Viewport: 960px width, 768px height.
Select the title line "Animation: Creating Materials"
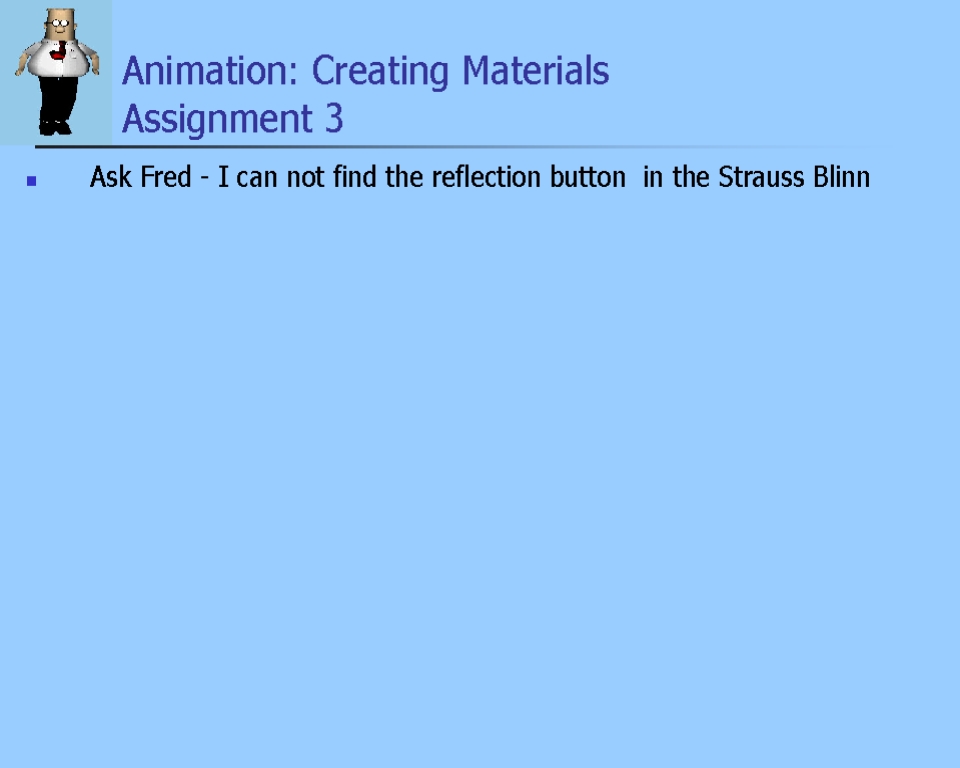coord(365,72)
